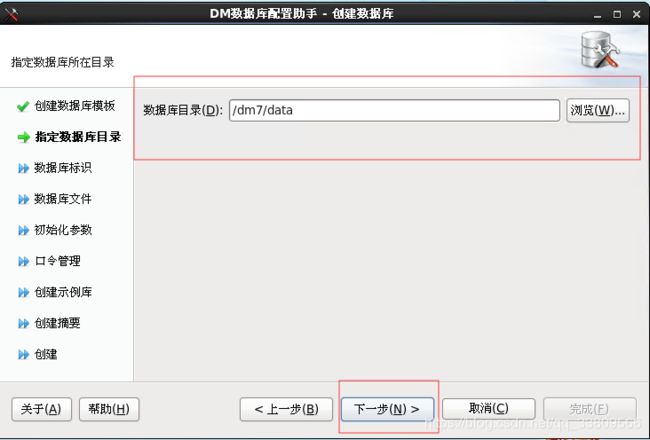Image resolution: width=650 pixels, height=440 pixels.
Task: Maximize the DM数据库配置助手 window
Action: point(617,15)
